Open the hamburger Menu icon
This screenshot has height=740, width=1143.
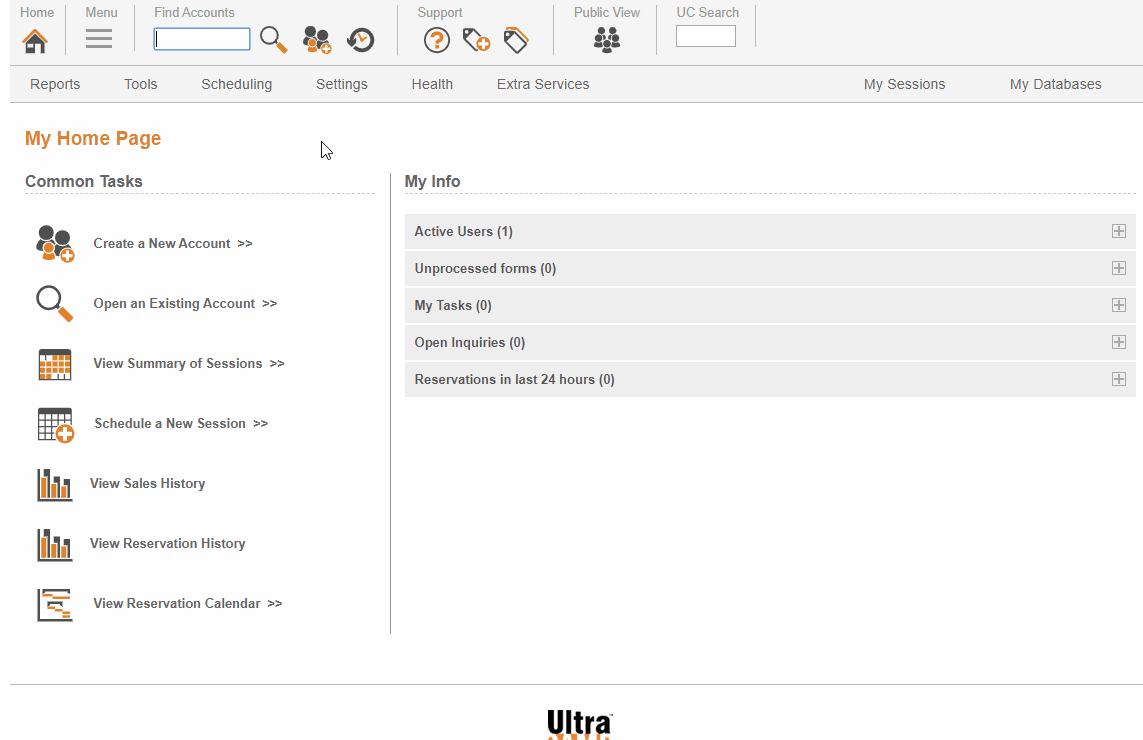(x=98, y=39)
